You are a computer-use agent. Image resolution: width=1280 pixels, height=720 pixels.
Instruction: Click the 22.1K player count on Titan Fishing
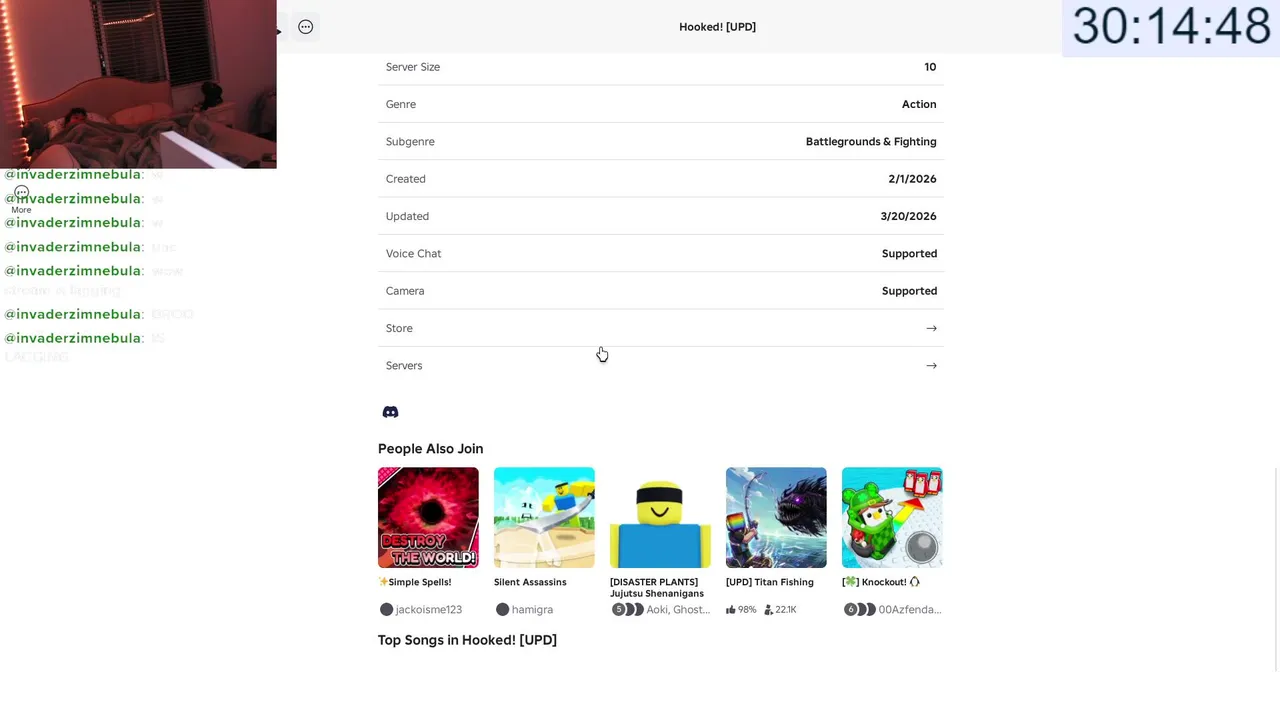click(780, 609)
